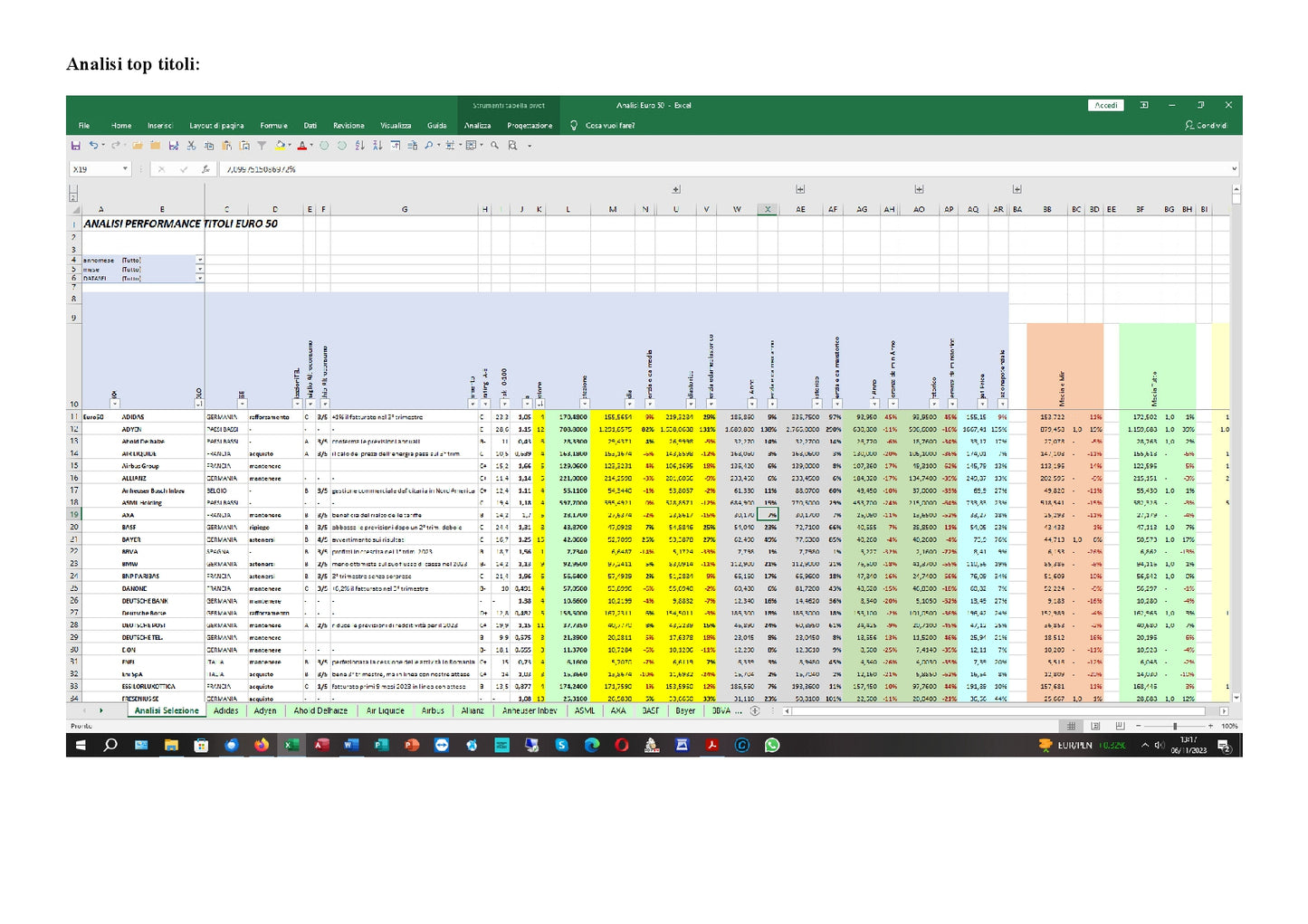Screen dimensions: 1308x924
Task: Click the Cut scissors icon
Action: (191, 145)
